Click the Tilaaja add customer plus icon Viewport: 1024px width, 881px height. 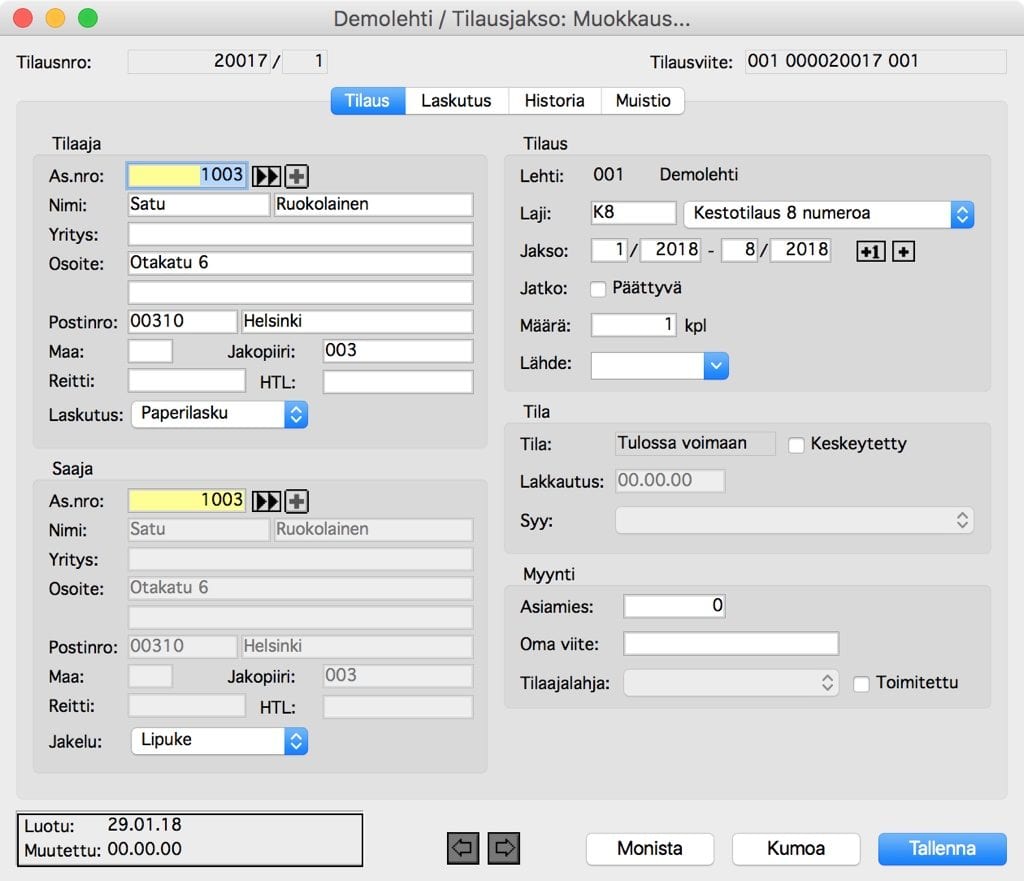(296, 176)
